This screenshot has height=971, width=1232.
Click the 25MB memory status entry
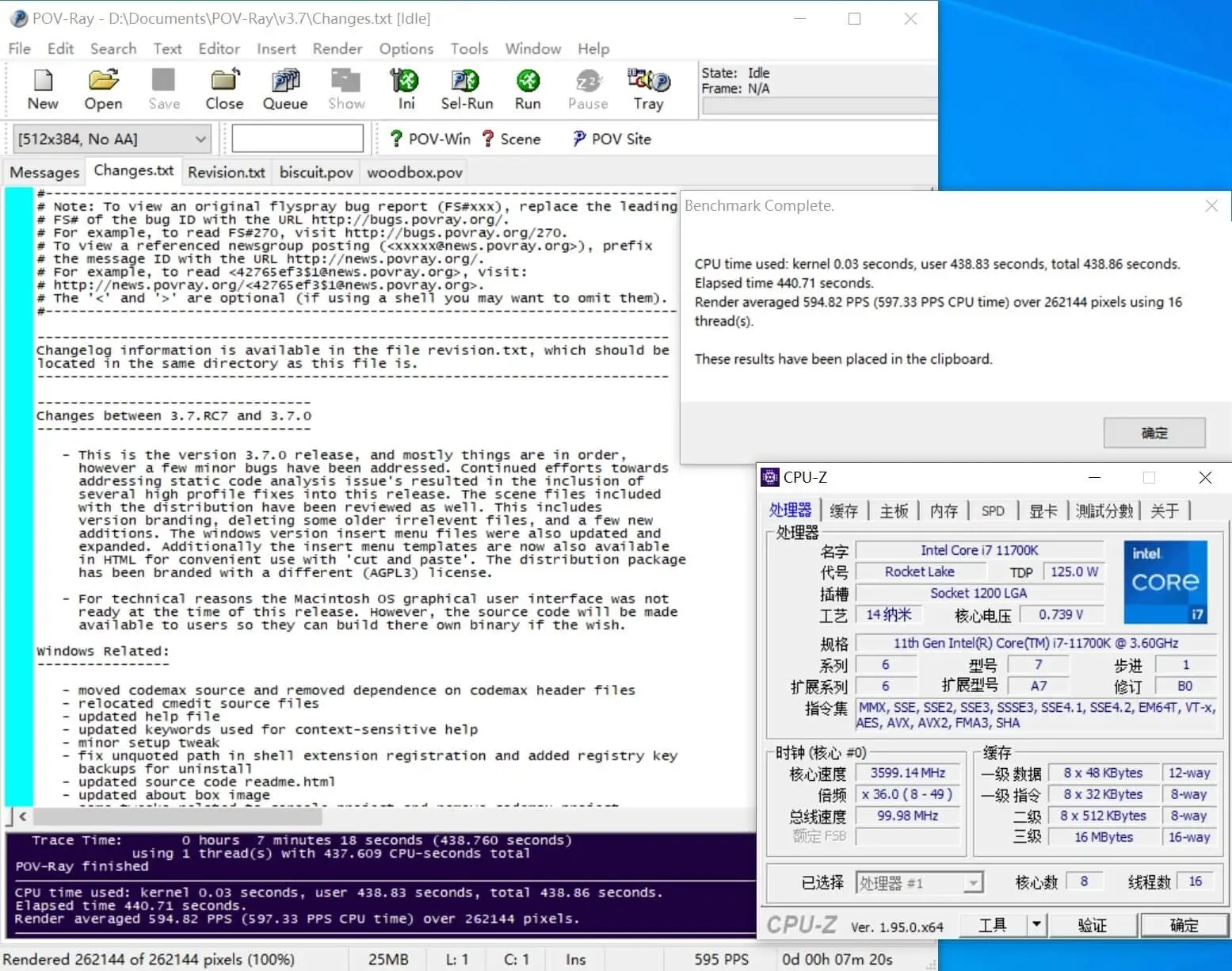tap(388, 959)
